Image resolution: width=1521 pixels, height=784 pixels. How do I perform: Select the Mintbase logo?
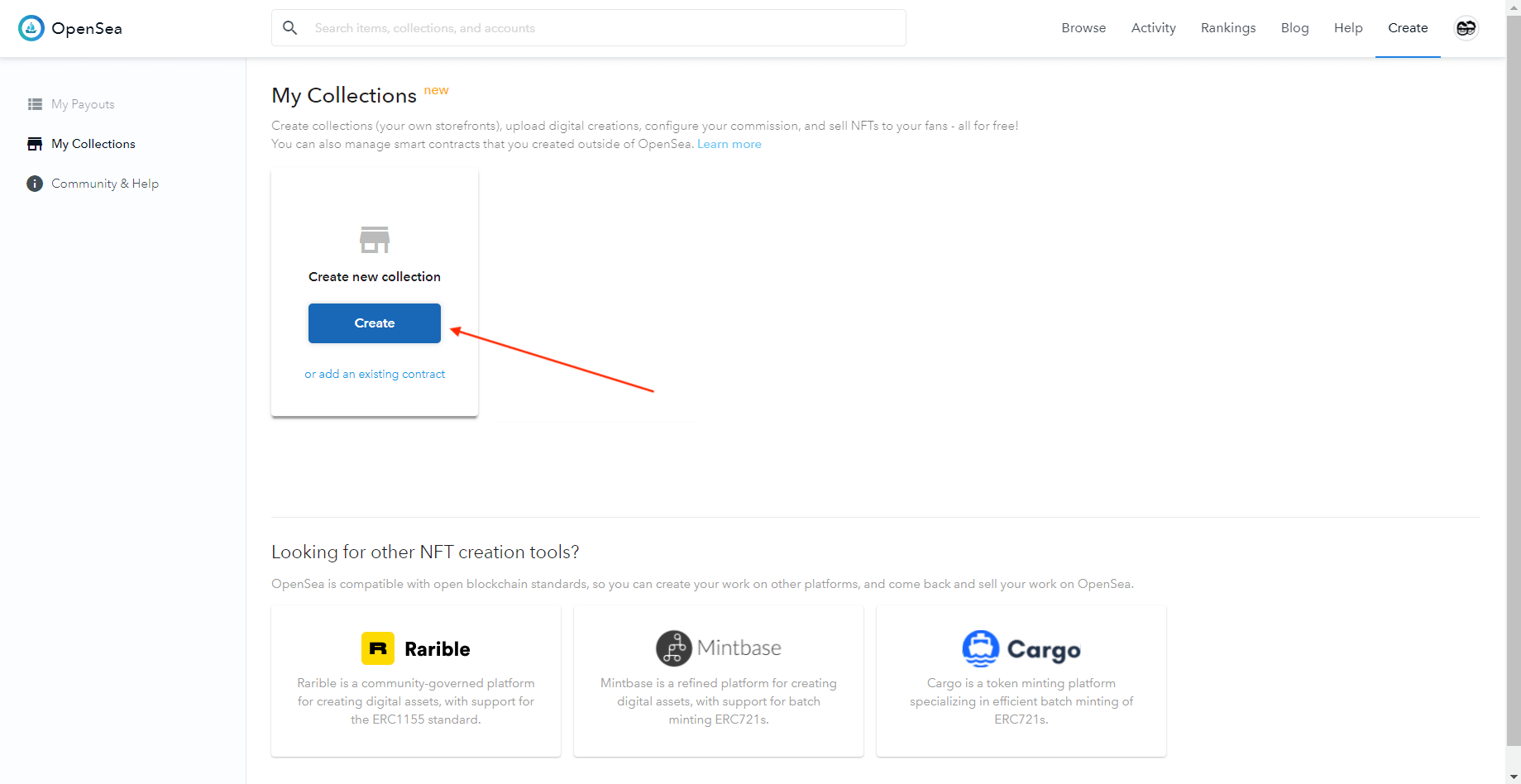[718, 648]
